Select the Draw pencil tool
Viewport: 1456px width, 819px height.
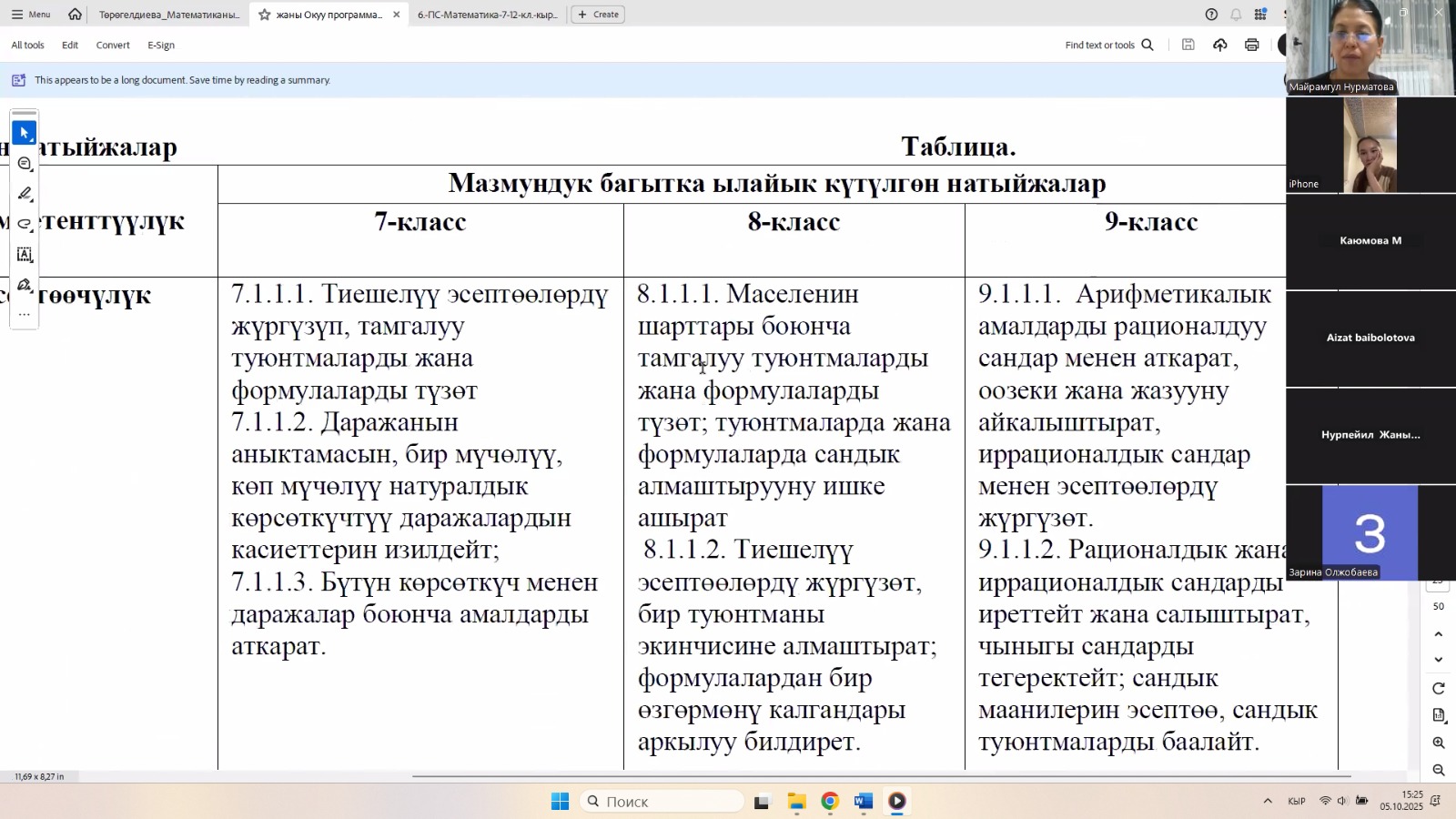(x=25, y=193)
